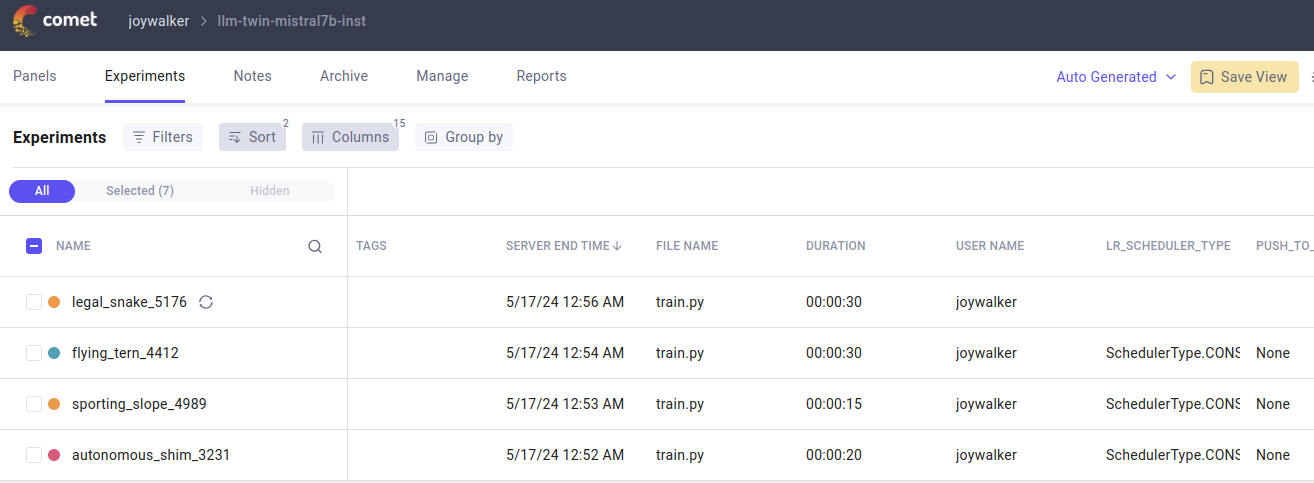Open the legal_snake_5176 experiment
This screenshot has height=483, width=1314.
click(x=129, y=302)
